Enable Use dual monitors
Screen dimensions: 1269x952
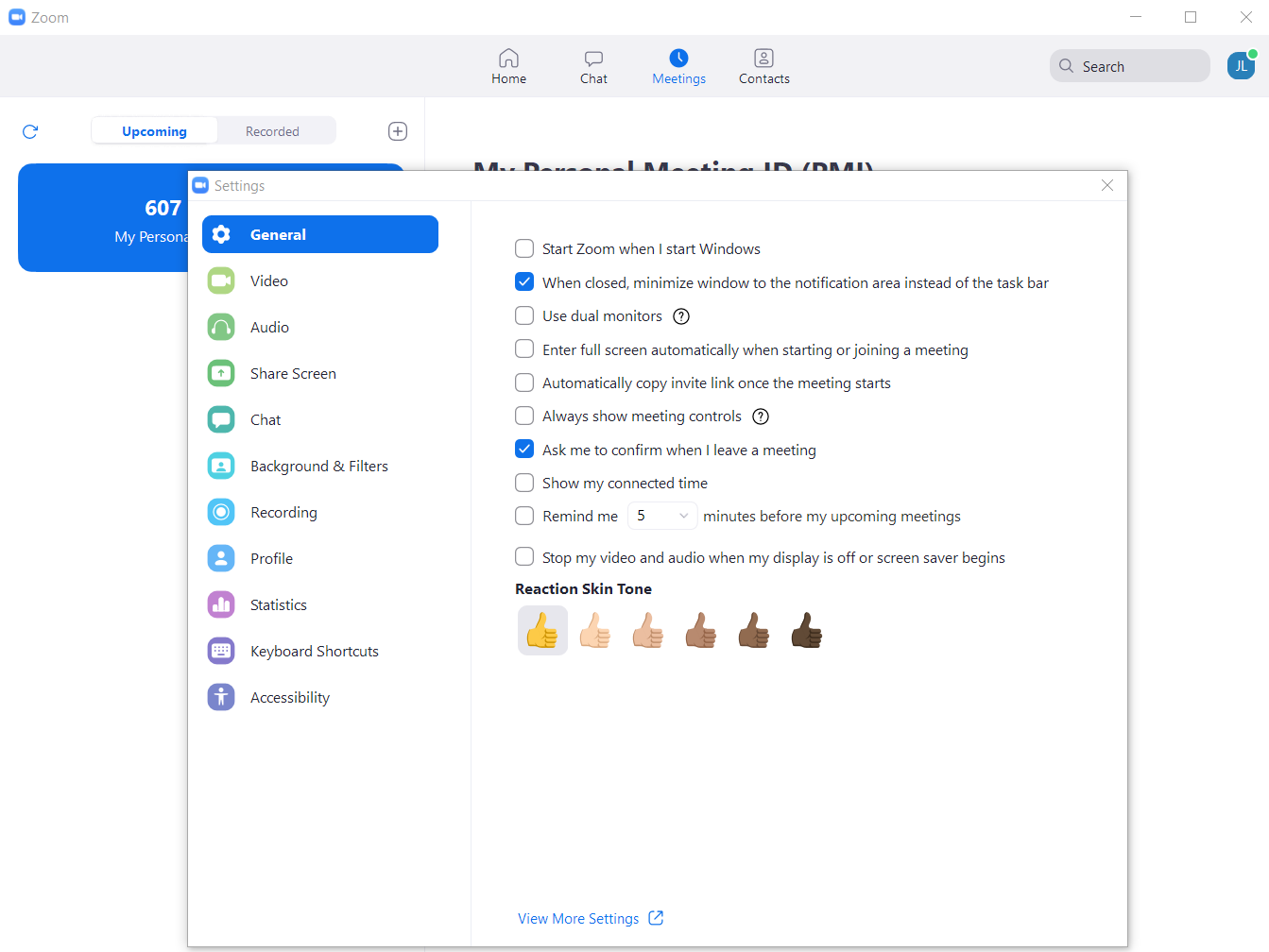tap(524, 315)
